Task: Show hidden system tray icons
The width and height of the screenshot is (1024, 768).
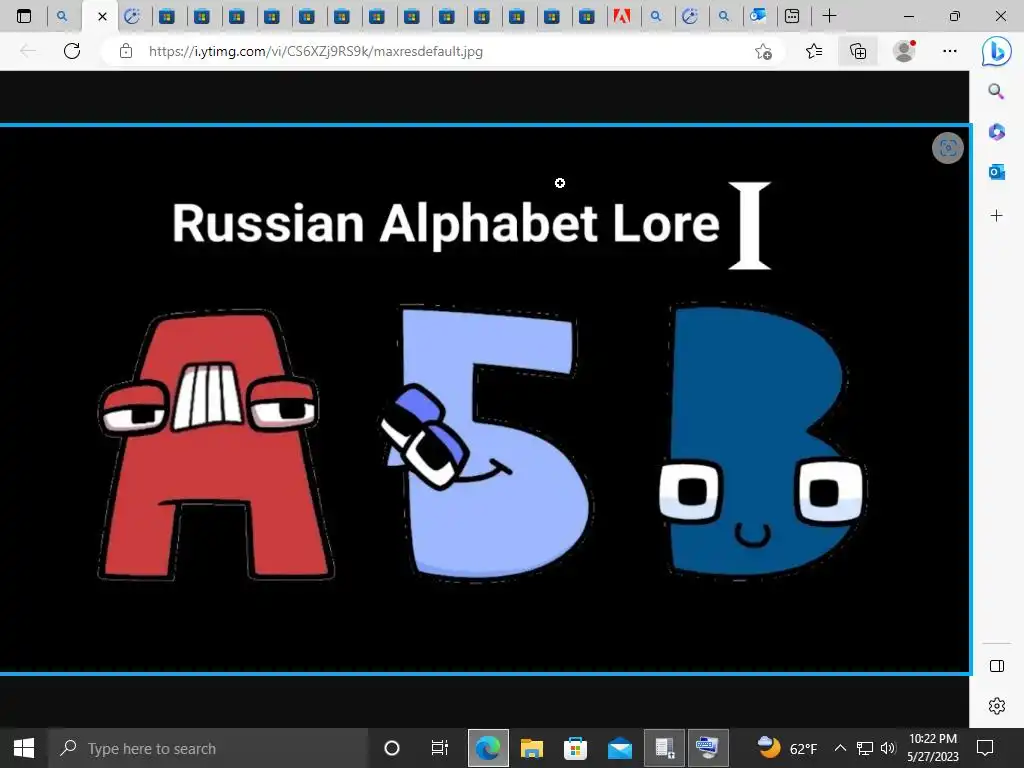Action: [x=840, y=748]
